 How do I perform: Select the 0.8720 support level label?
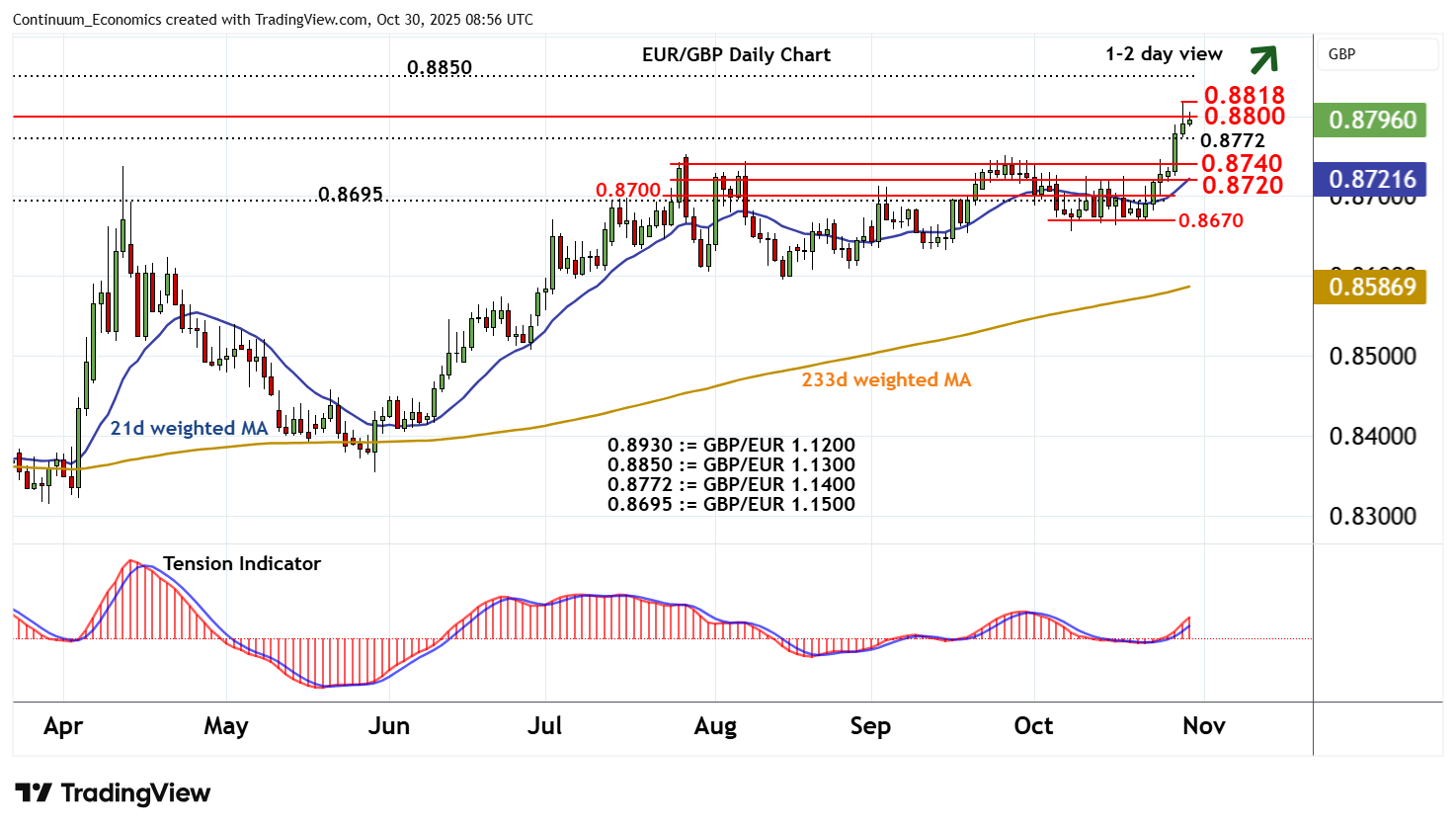[x=1242, y=185]
